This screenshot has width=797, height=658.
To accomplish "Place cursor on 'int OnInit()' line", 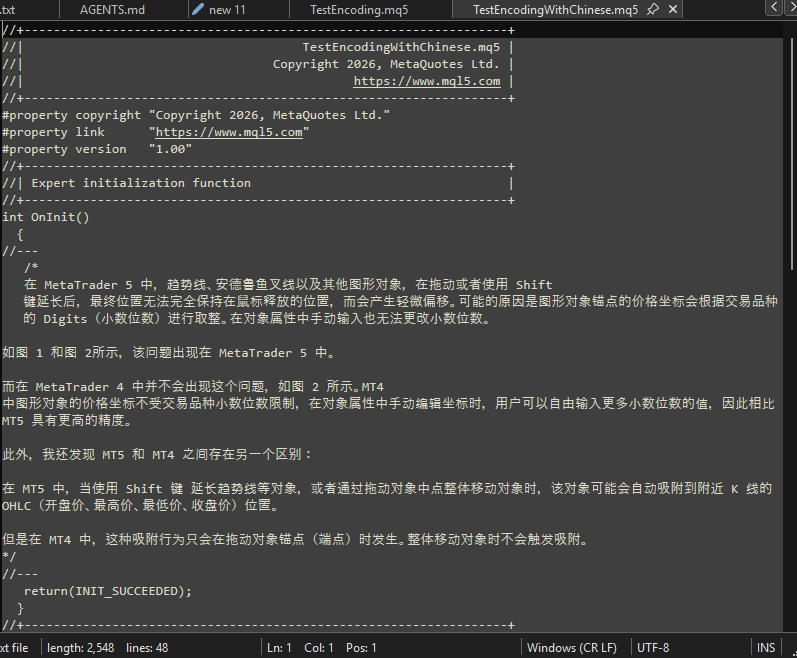I will [46, 217].
